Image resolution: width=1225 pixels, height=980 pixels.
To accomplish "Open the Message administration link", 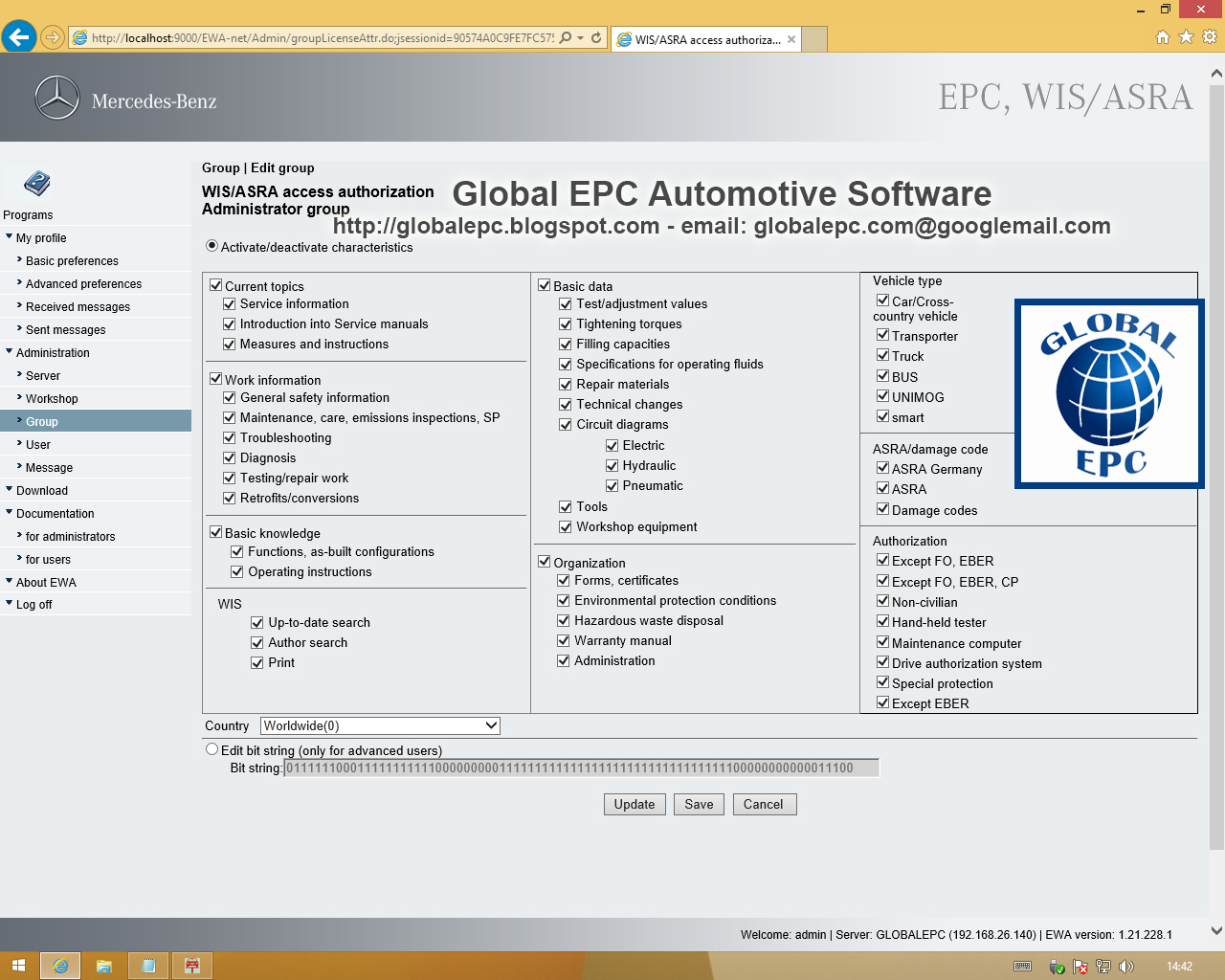I will (49, 468).
